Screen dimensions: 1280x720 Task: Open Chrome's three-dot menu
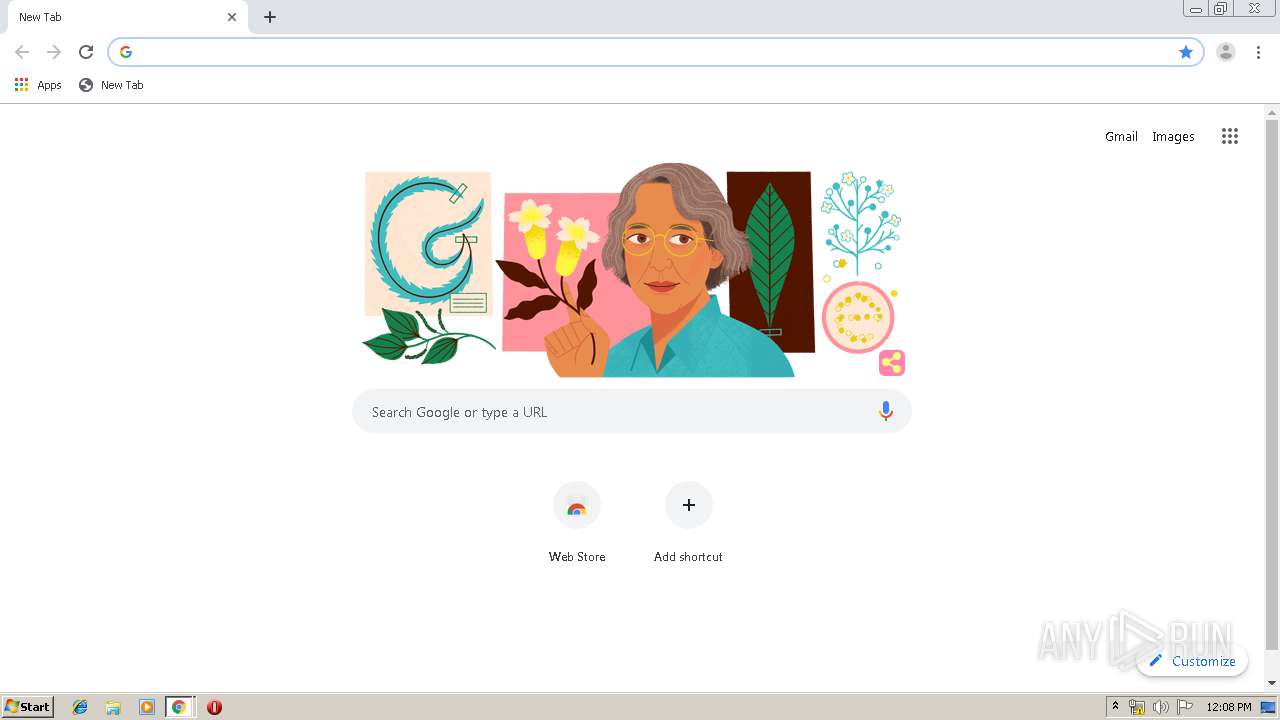click(1258, 52)
